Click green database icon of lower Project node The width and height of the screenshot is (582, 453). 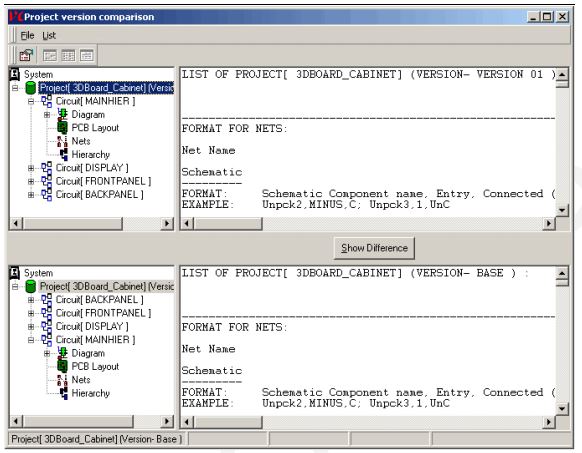coord(30,287)
